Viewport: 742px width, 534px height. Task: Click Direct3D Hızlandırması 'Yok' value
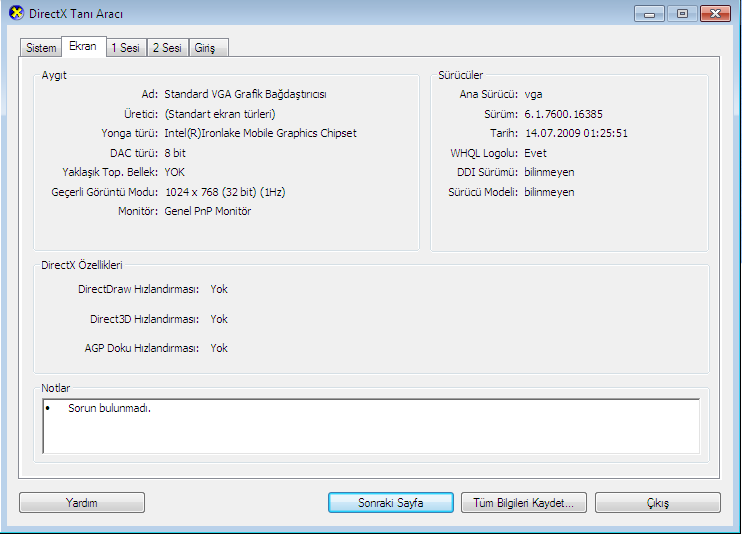219,319
